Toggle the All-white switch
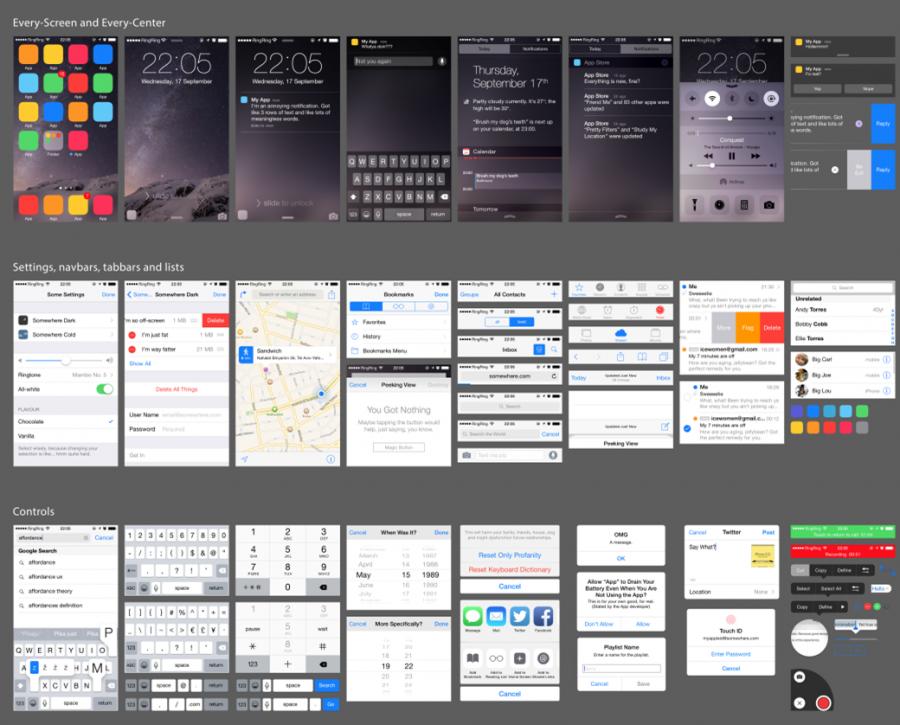This screenshot has width=900, height=725. (103, 389)
